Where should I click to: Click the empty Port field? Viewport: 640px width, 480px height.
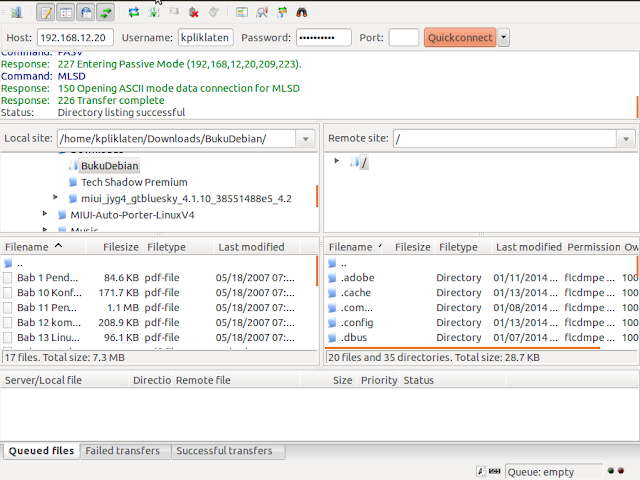(x=404, y=38)
